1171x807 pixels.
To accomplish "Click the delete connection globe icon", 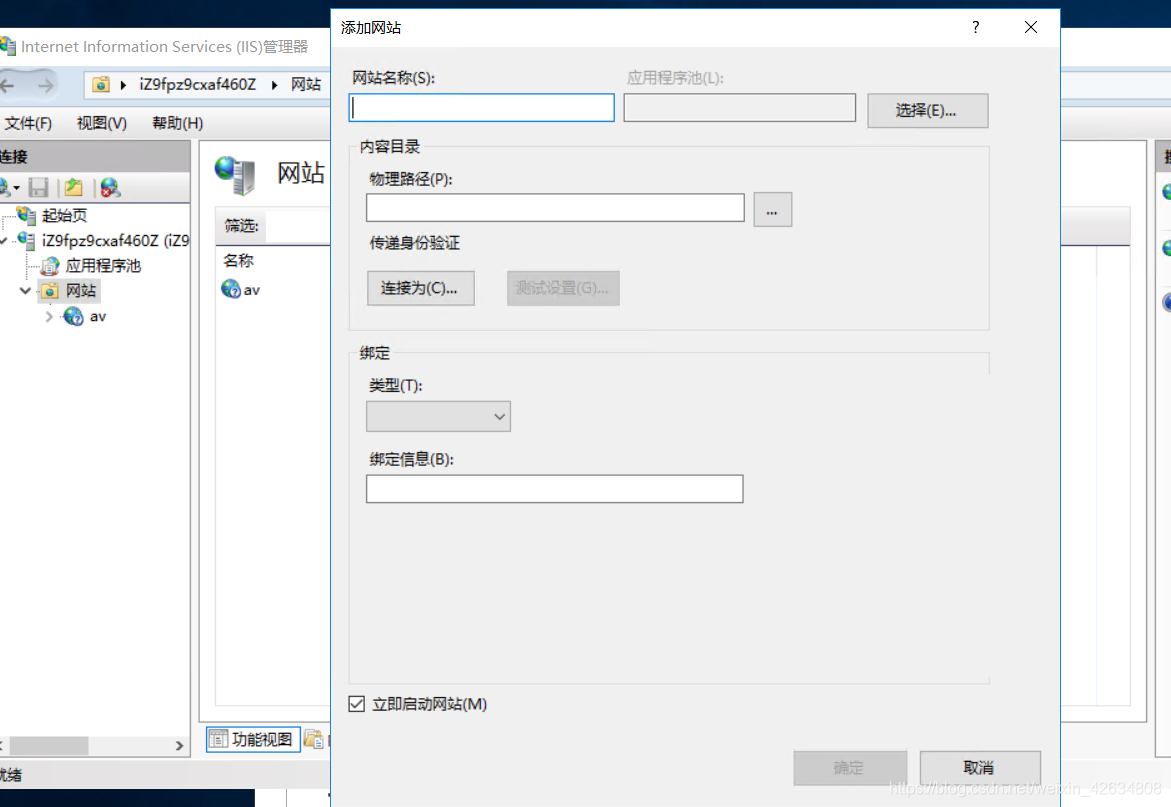I will click(x=110, y=187).
